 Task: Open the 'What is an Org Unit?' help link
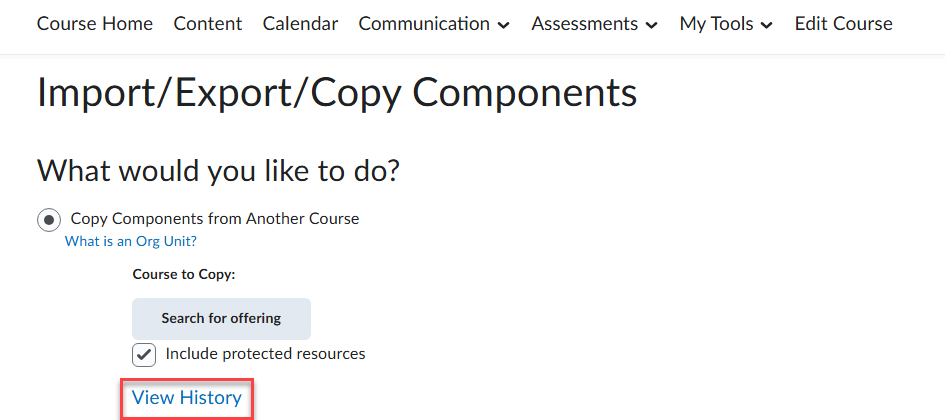tap(131, 241)
